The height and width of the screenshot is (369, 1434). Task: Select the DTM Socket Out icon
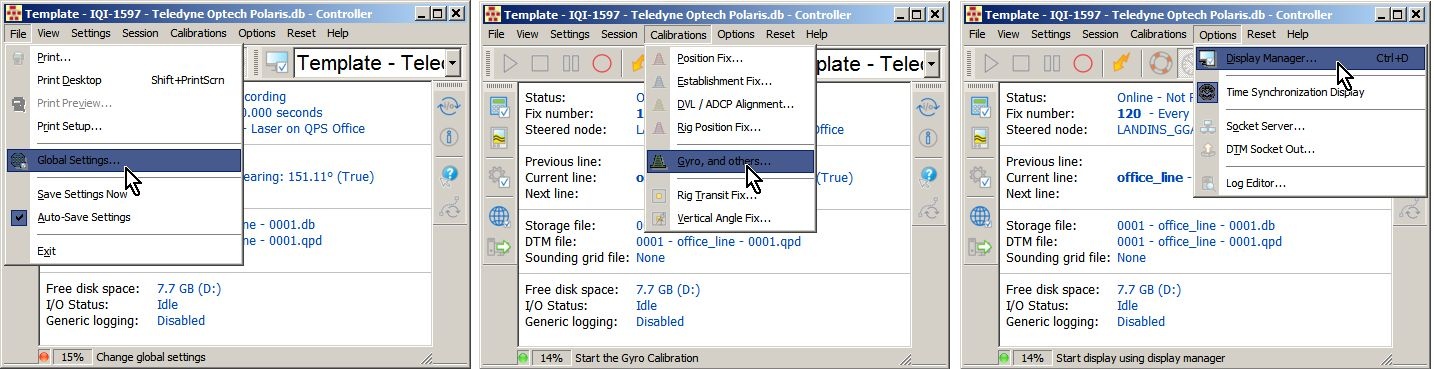click(x=1209, y=150)
